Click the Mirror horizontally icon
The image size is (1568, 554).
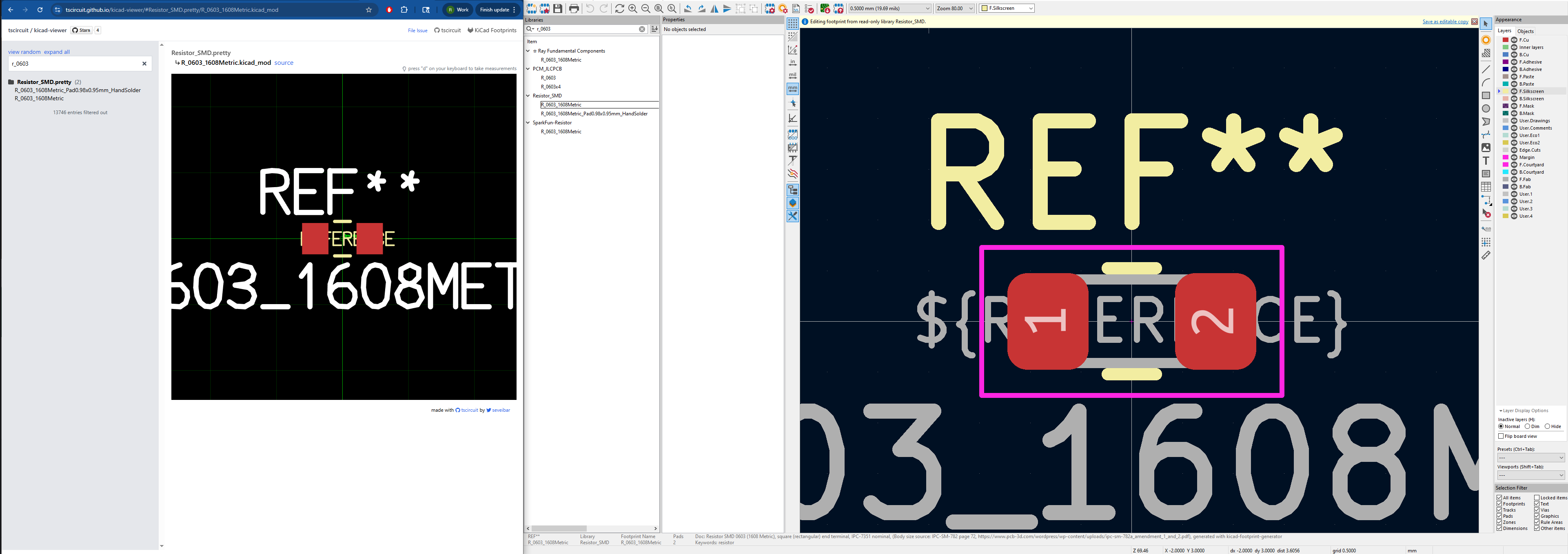(714, 9)
